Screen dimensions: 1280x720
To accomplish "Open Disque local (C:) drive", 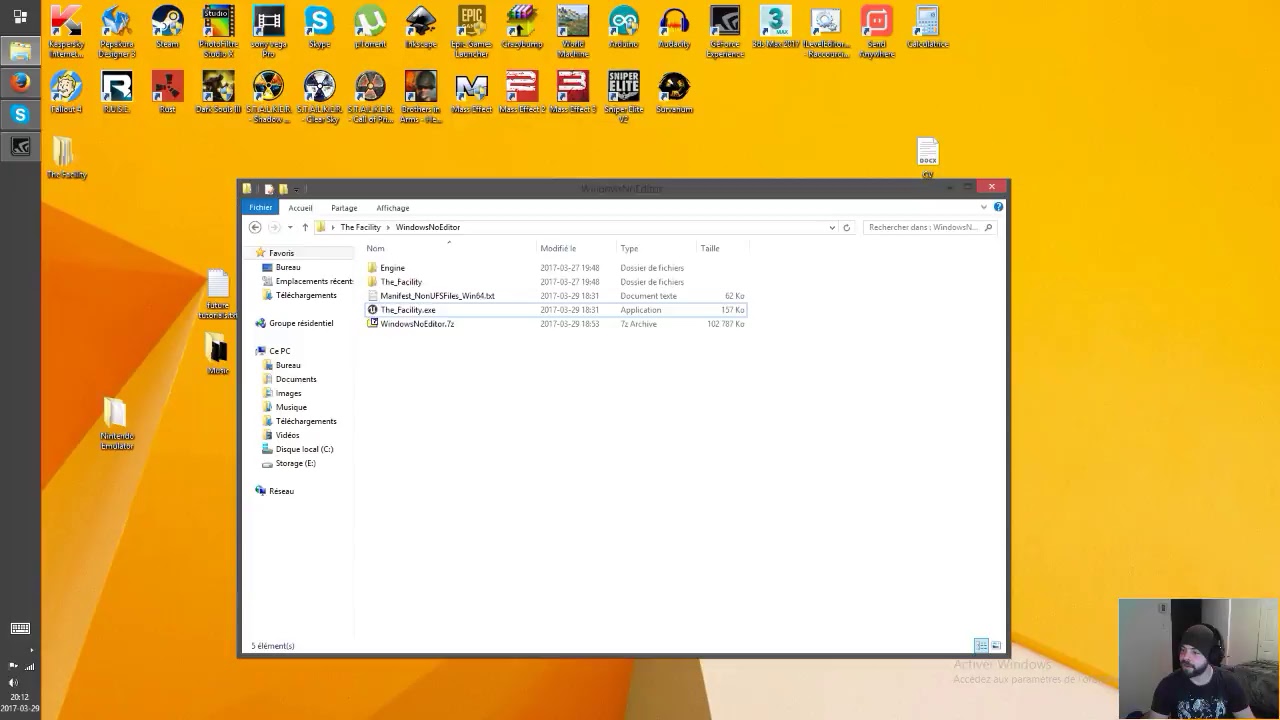I will 304,449.
